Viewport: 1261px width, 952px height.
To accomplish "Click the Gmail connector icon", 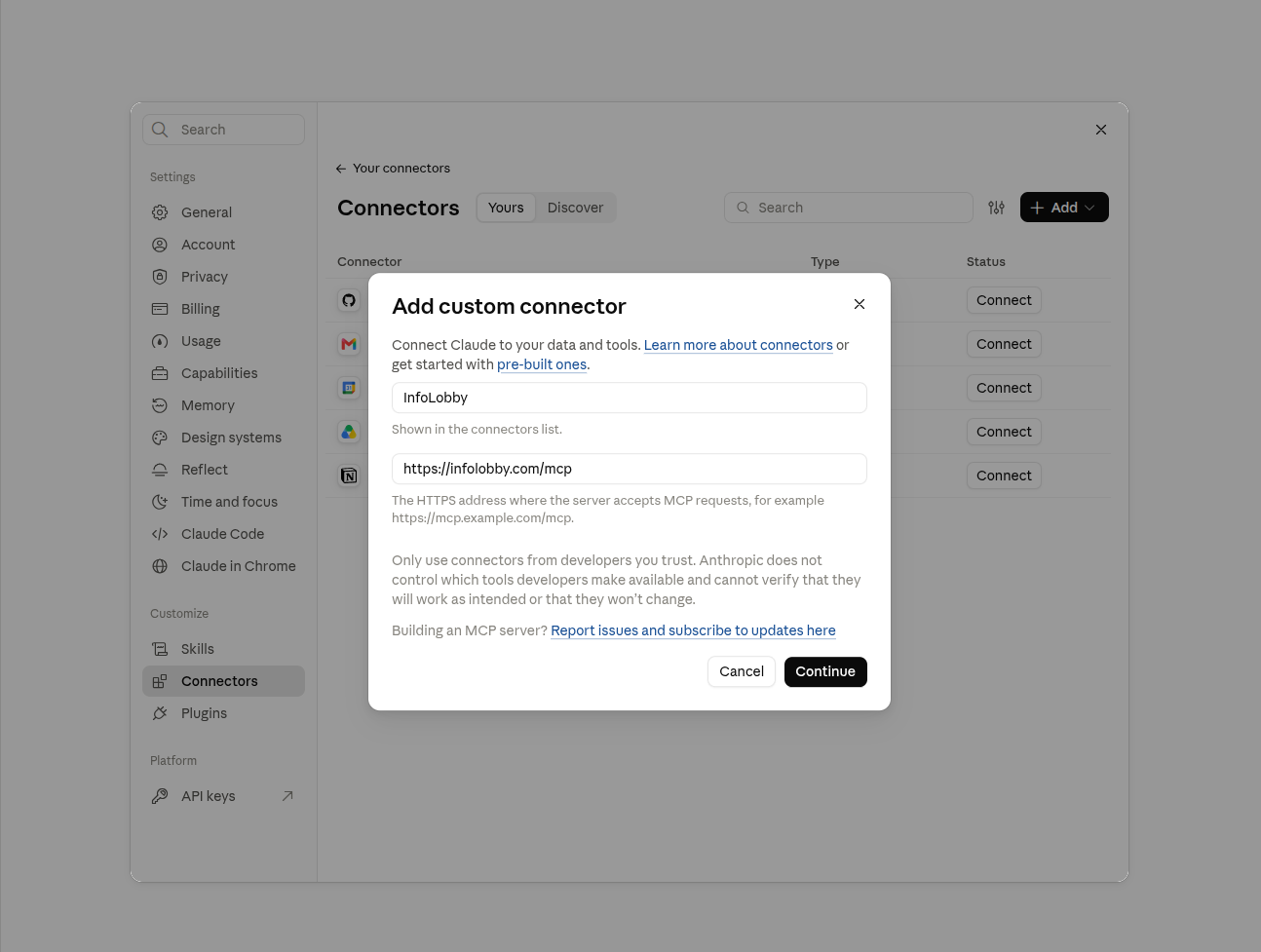I will [349, 344].
